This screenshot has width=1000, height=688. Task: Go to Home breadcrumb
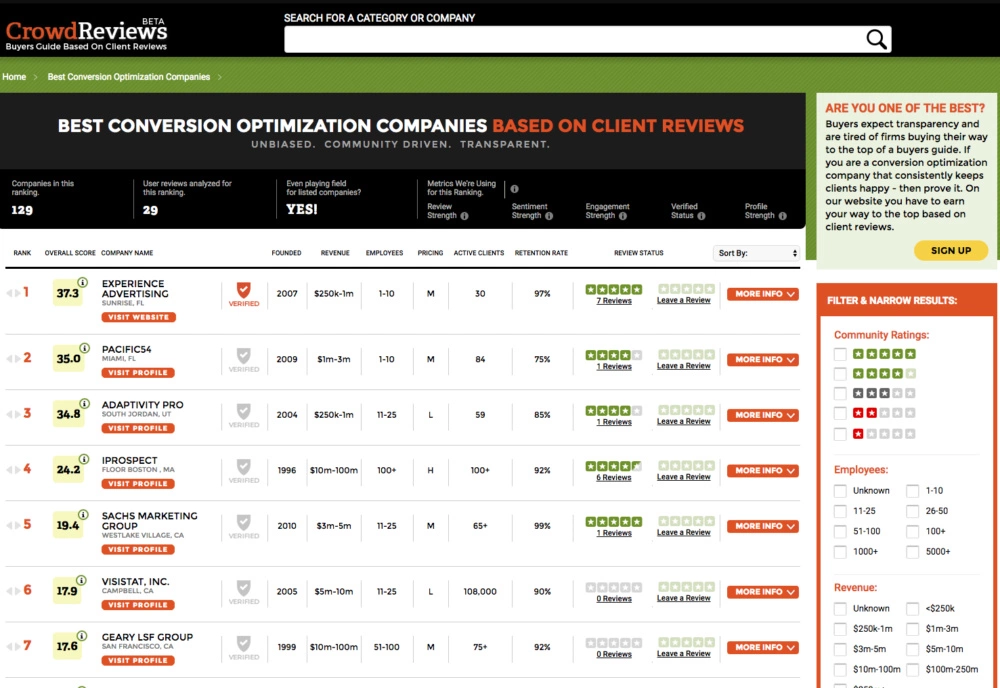(x=14, y=77)
